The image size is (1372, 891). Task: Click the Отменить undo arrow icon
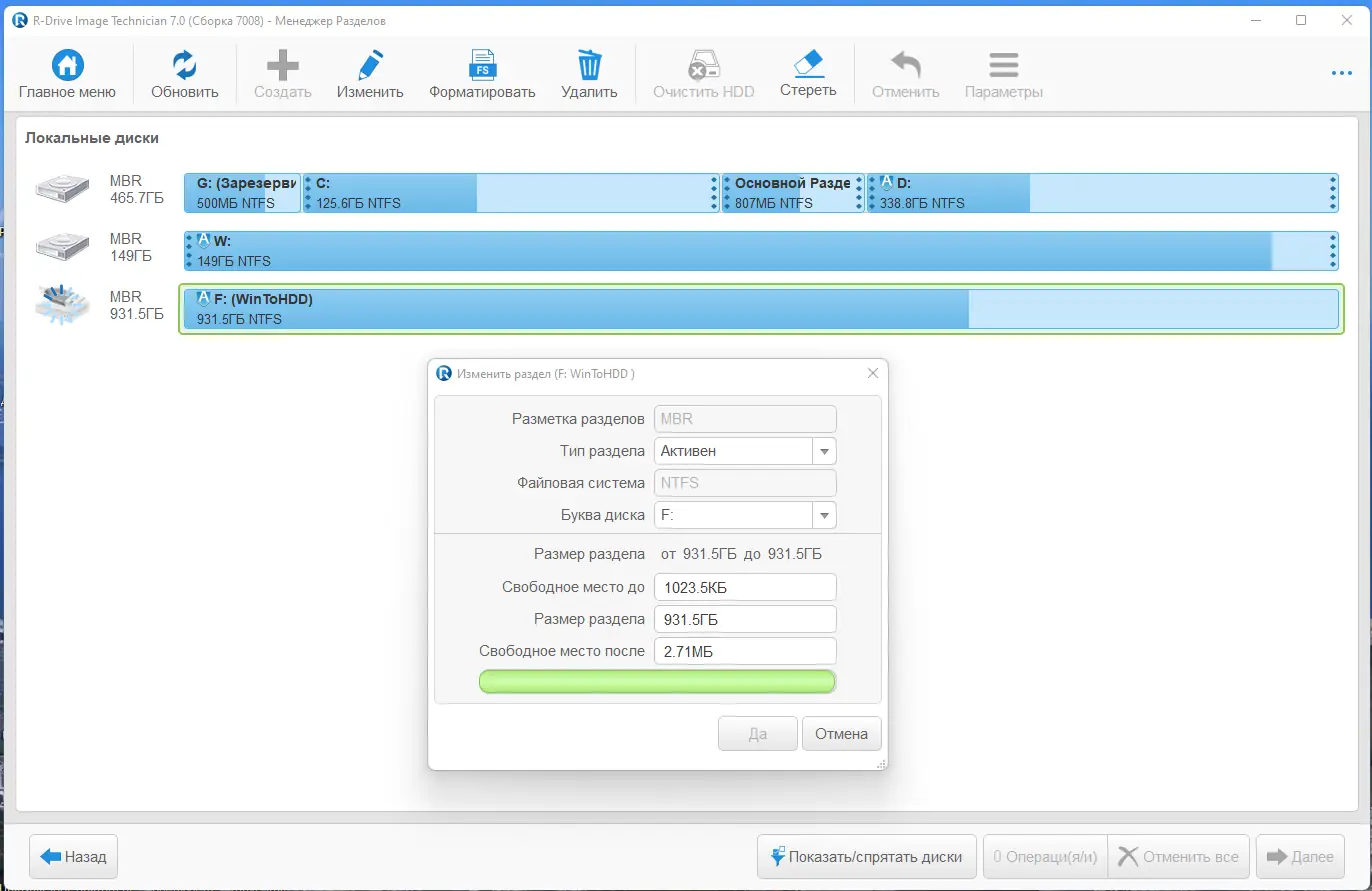pyautogui.click(x=906, y=66)
